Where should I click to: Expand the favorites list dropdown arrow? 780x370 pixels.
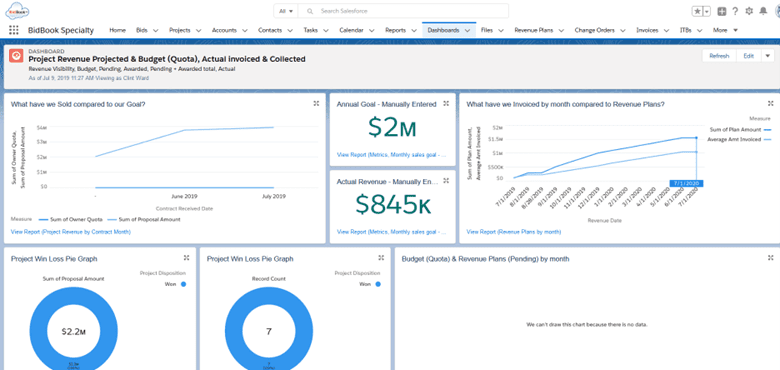tap(707, 11)
